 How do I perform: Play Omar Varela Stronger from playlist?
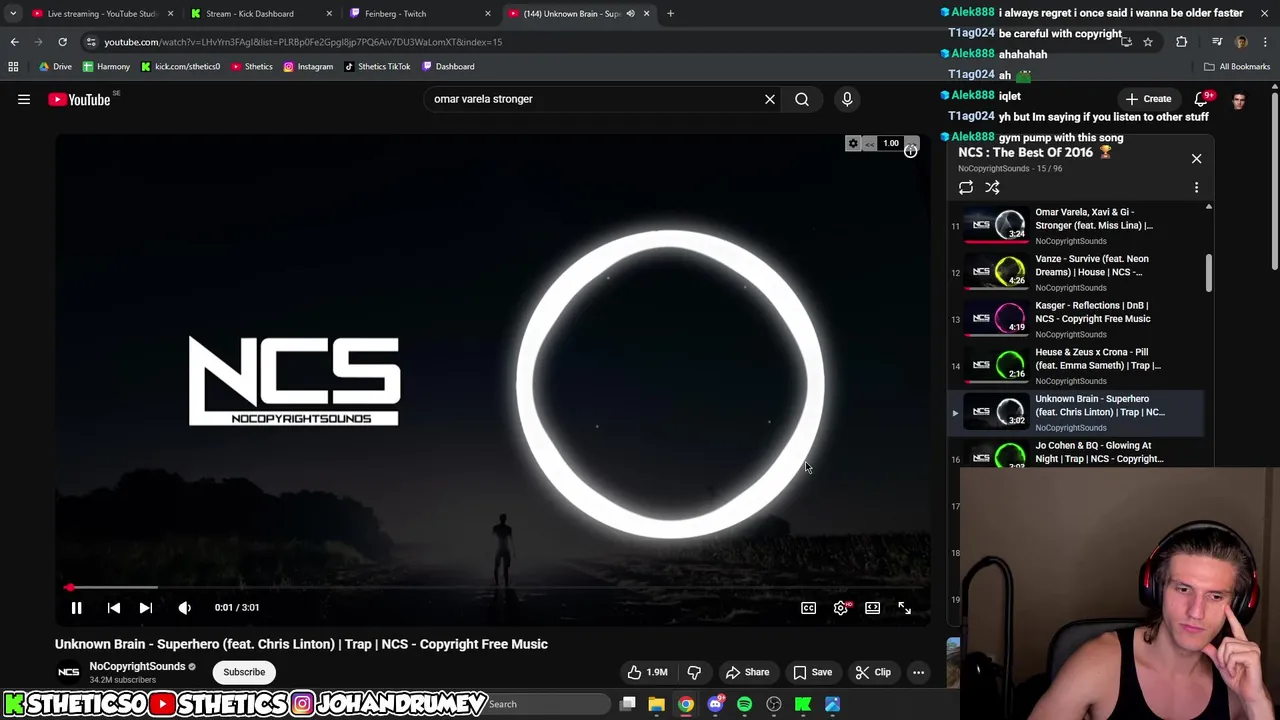pos(1078,226)
